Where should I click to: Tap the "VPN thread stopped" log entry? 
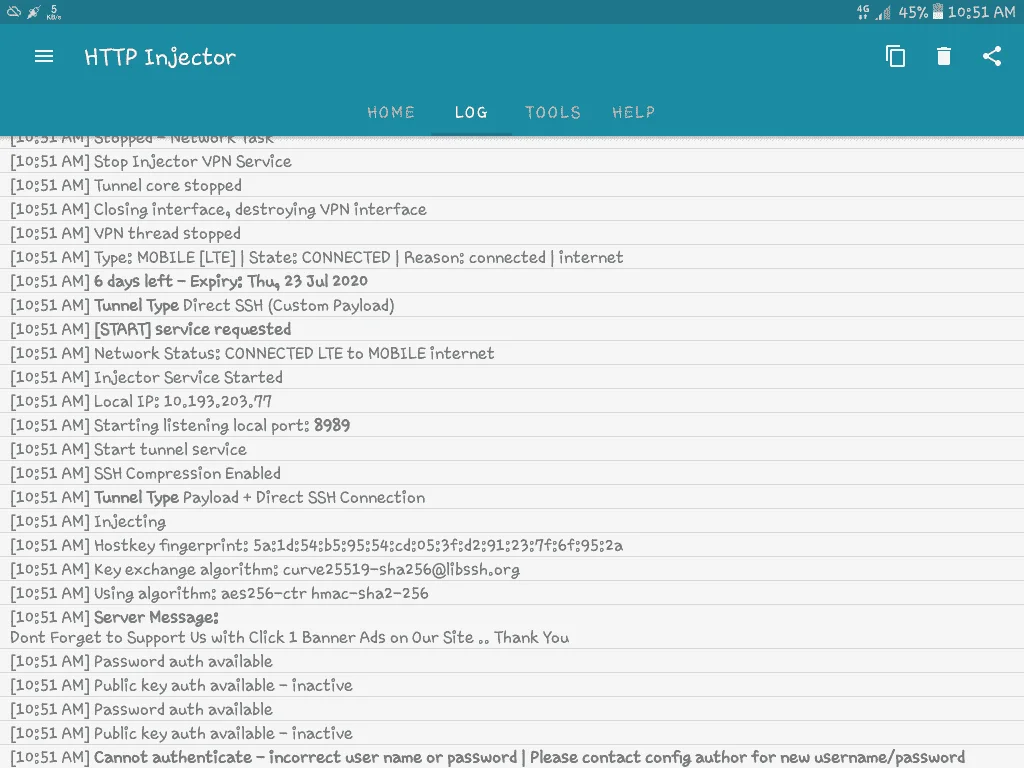click(512, 233)
